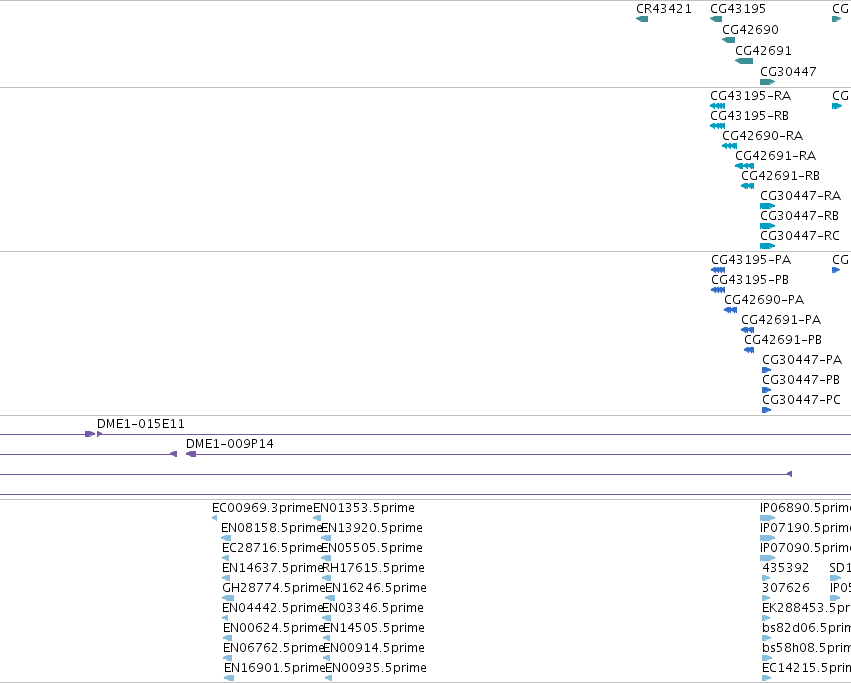Click the CG43195-PA protein feature

(718, 270)
